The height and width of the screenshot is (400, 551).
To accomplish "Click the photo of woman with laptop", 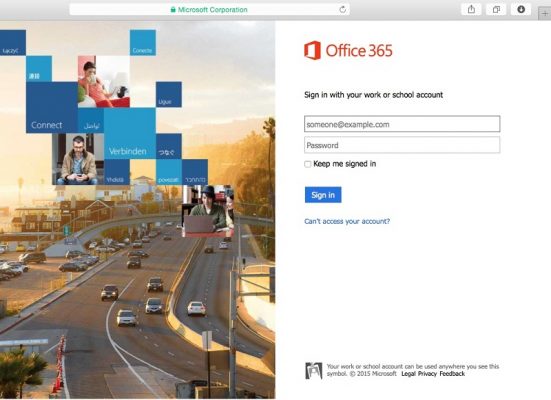I will [x=208, y=211].
